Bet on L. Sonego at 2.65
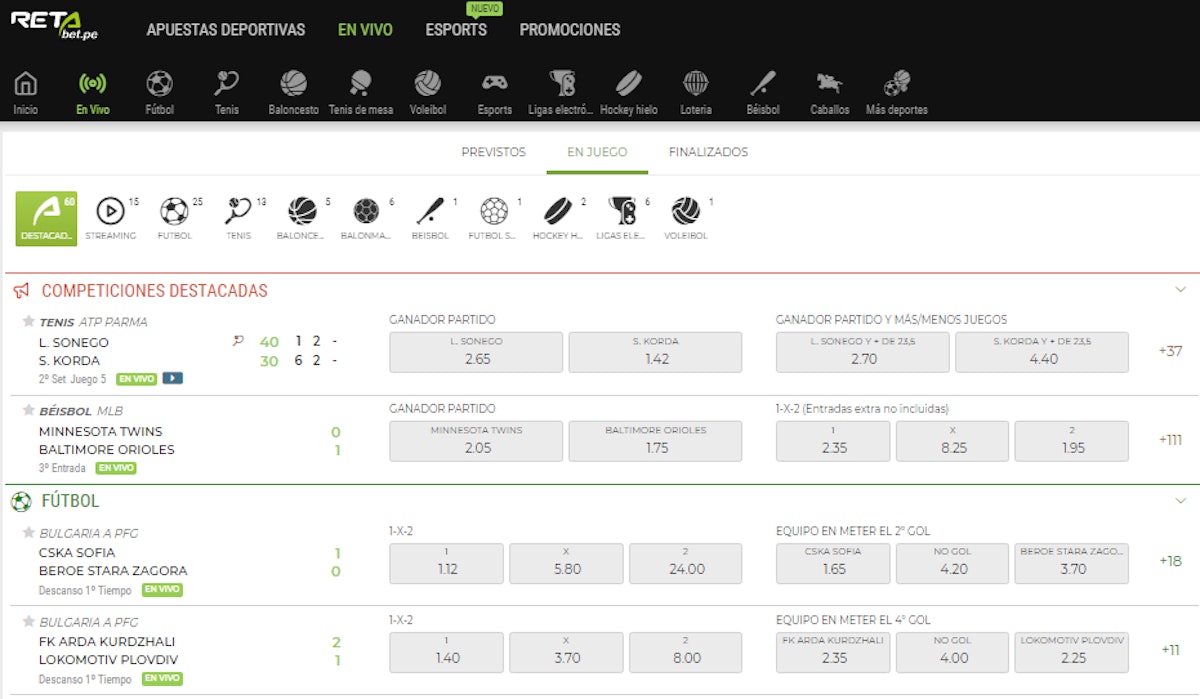Image resolution: width=1200 pixels, height=699 pixels. pos(476,352)
